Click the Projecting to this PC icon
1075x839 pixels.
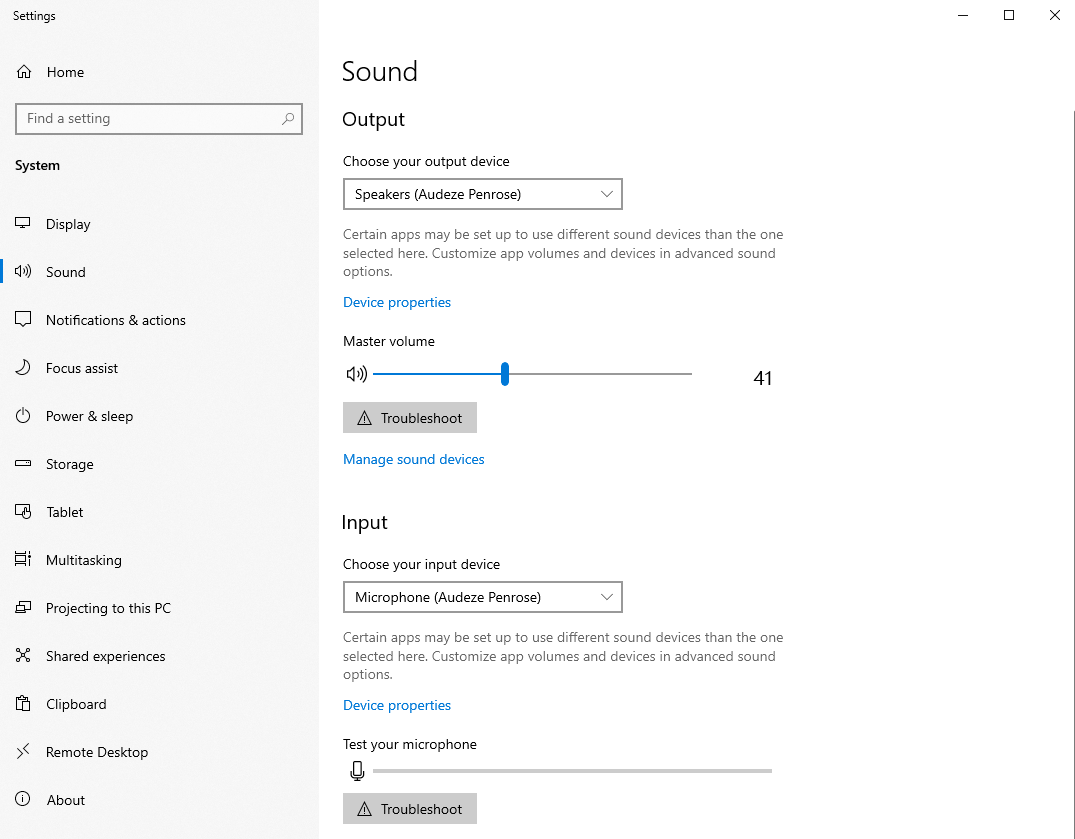23,607
